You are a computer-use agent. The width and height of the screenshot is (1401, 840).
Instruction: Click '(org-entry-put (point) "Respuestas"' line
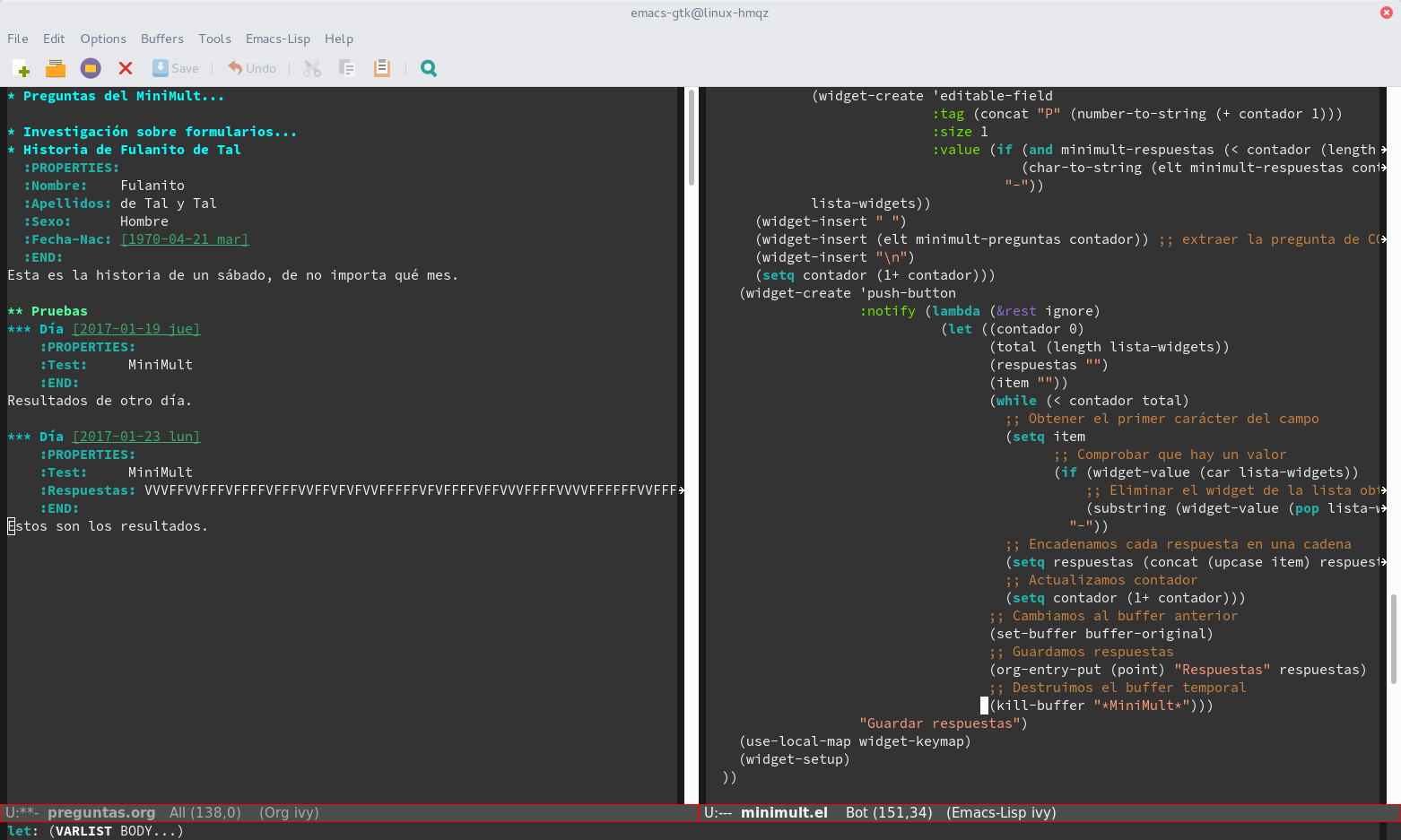(1178, 670)
